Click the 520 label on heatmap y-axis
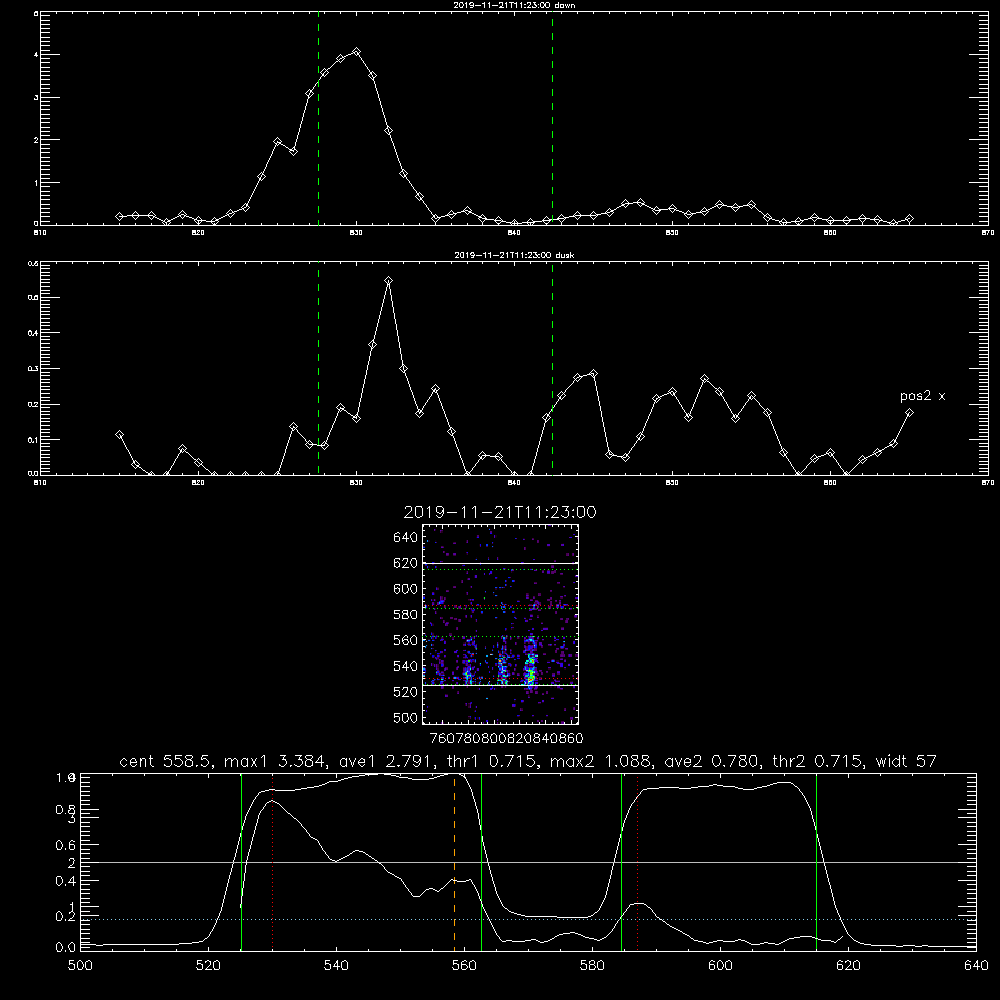Viewport: 1000px width, 1000px height. tap(406, 691)
